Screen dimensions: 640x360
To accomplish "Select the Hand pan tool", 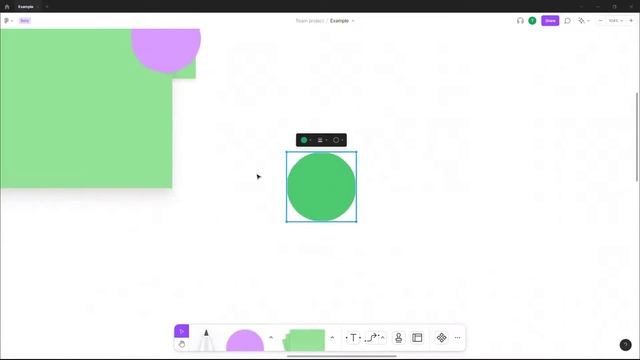I will [x=182, y=344].
